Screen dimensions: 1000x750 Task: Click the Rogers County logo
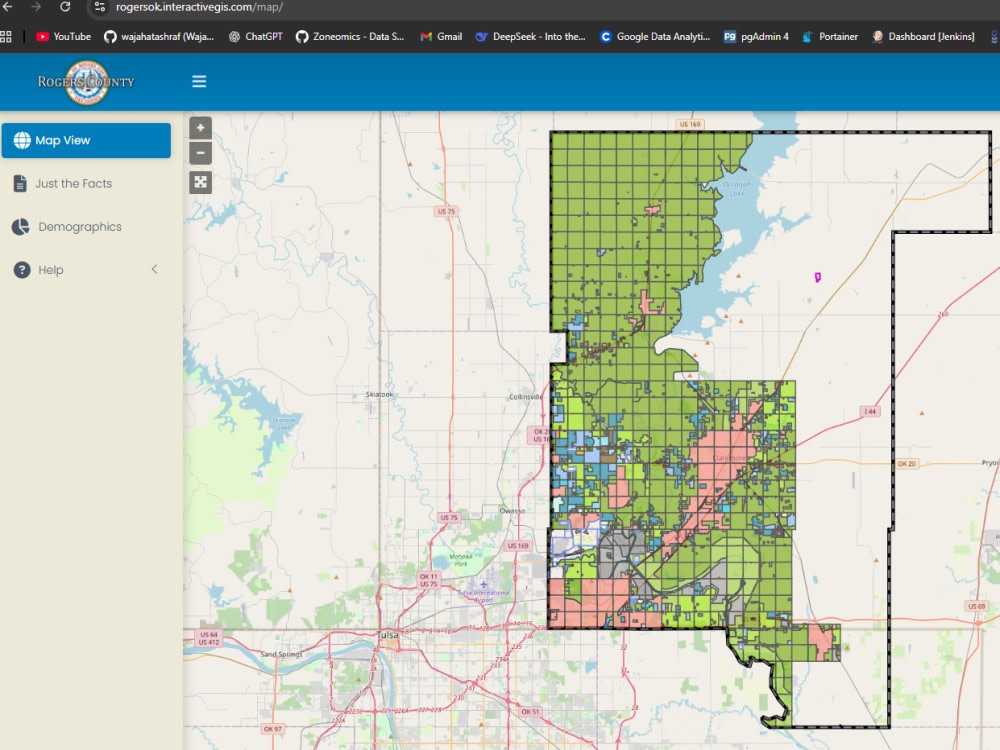coord(86,82)
